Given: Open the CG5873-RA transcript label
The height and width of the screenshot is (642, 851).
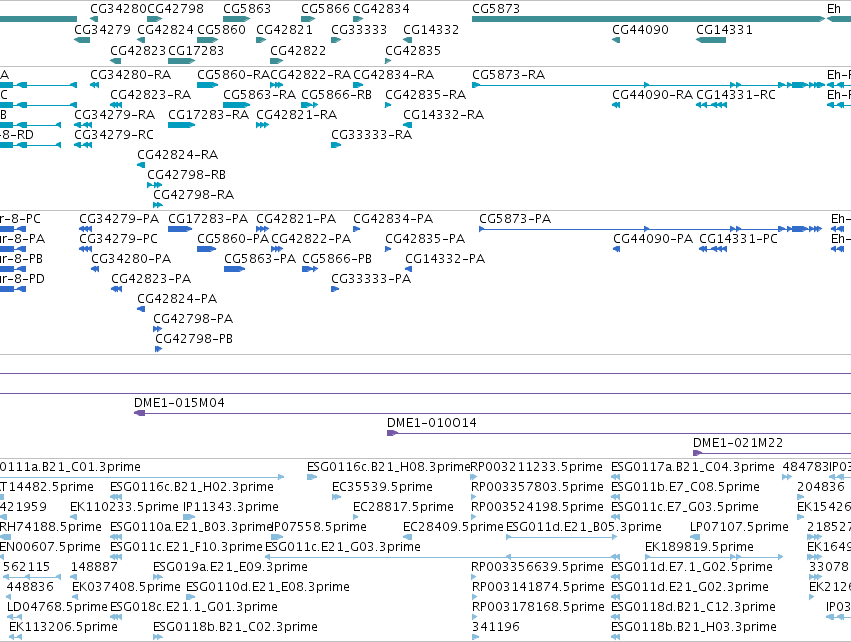Looking at the screenshot, I should (x=509, y=74).
